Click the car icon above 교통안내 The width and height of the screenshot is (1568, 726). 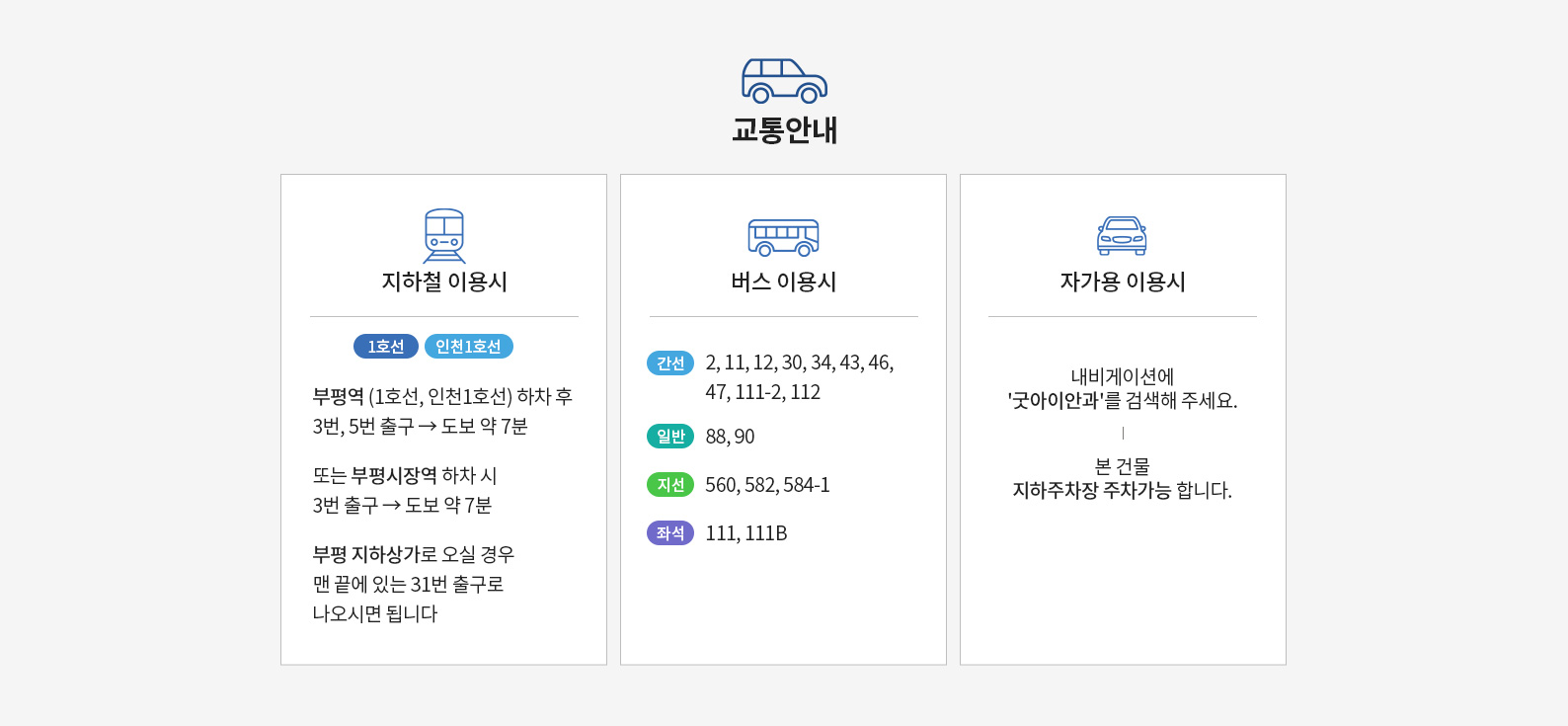click(784, 81)
